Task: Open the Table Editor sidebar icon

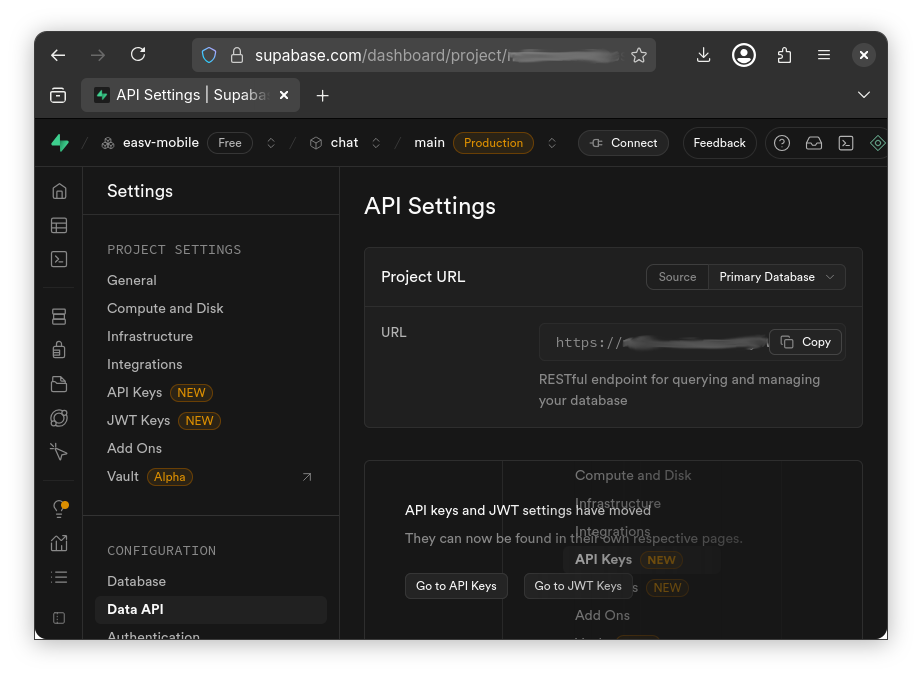Action: (59, 225)
